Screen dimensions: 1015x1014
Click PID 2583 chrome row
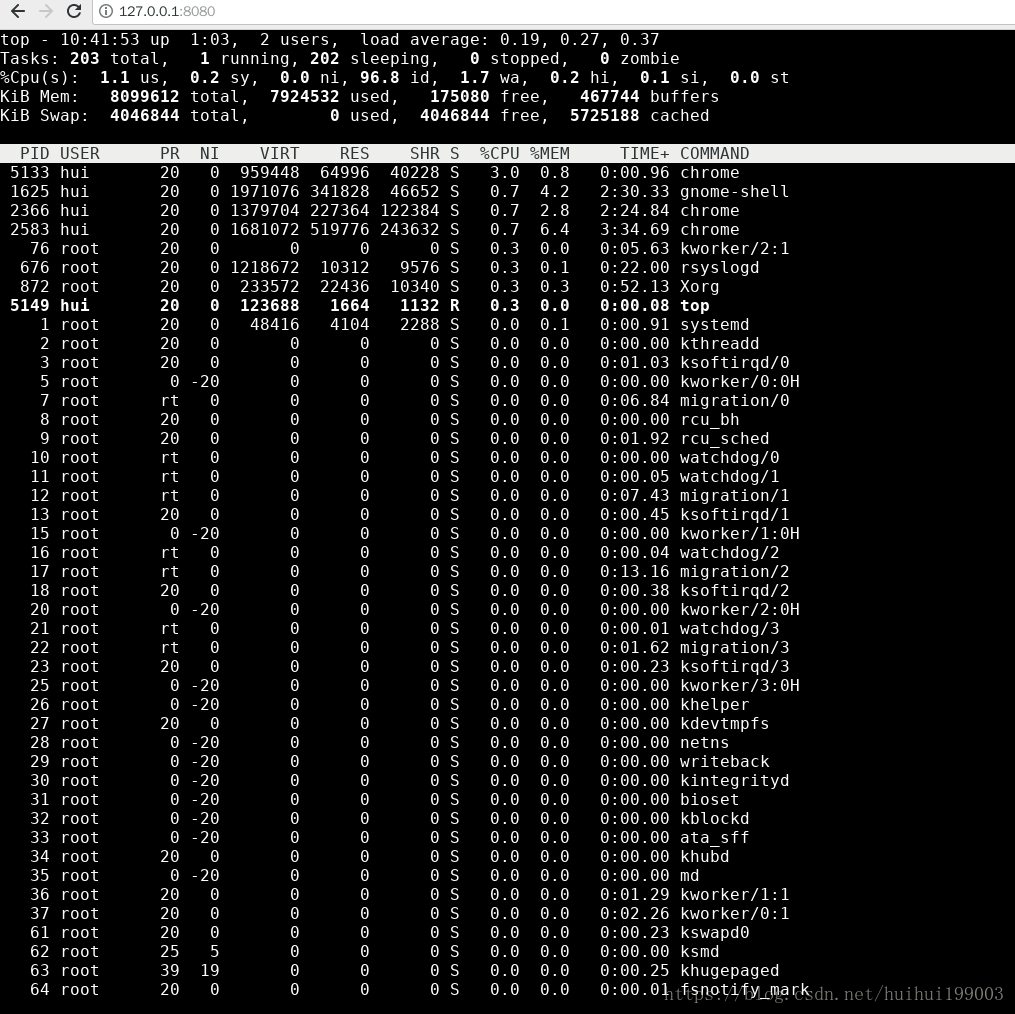click(x=508, y=230)
